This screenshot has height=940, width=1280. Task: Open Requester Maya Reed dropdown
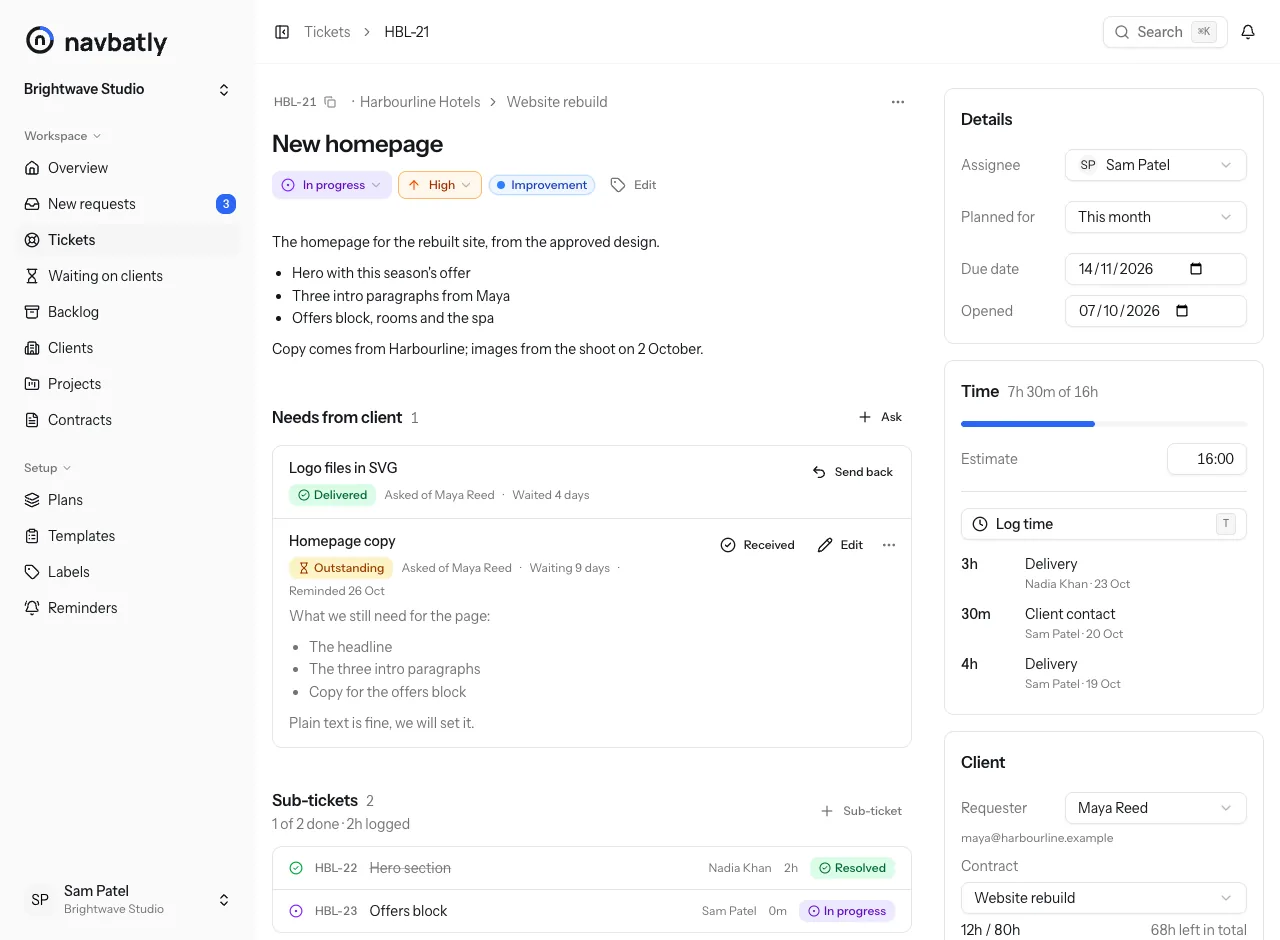pos(1156,808)
